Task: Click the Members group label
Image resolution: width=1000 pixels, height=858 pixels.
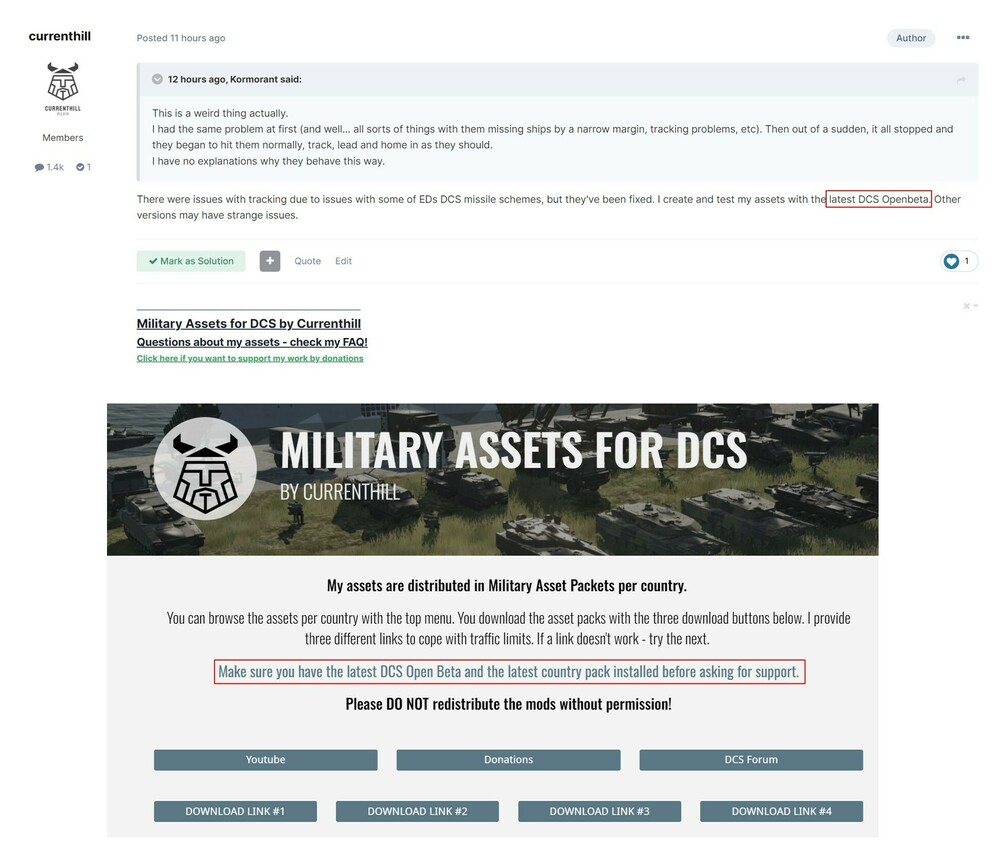Action: pyautogui.click(x=62, y=138)
